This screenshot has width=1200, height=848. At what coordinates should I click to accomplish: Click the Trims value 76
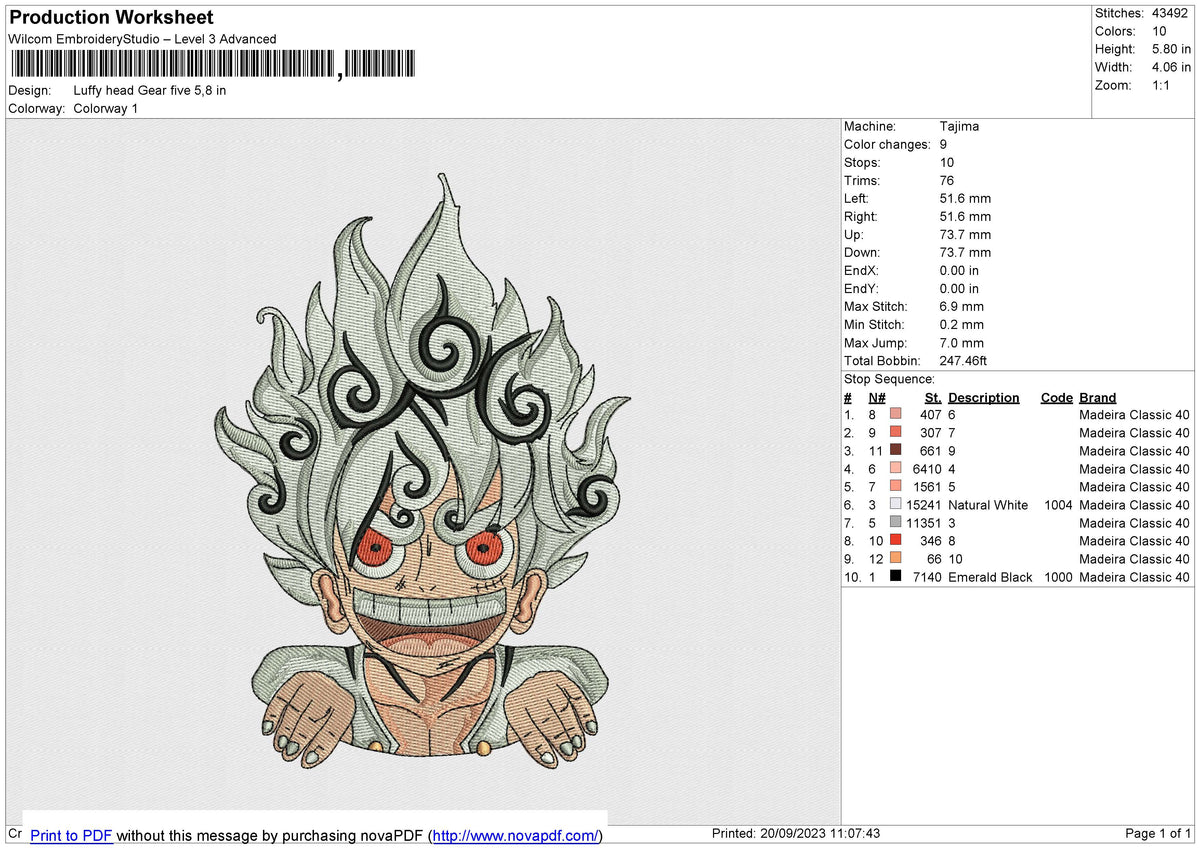947,180
